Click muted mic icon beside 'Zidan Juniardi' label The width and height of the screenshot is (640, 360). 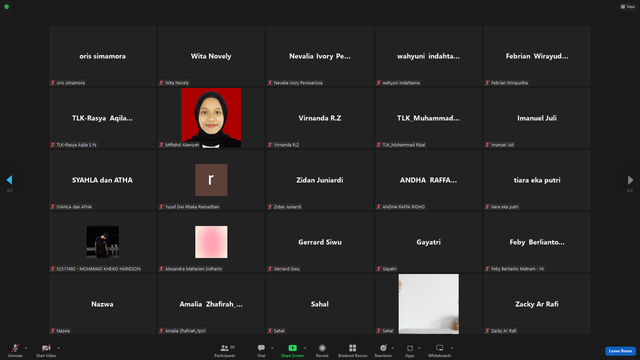coord(270,207)
